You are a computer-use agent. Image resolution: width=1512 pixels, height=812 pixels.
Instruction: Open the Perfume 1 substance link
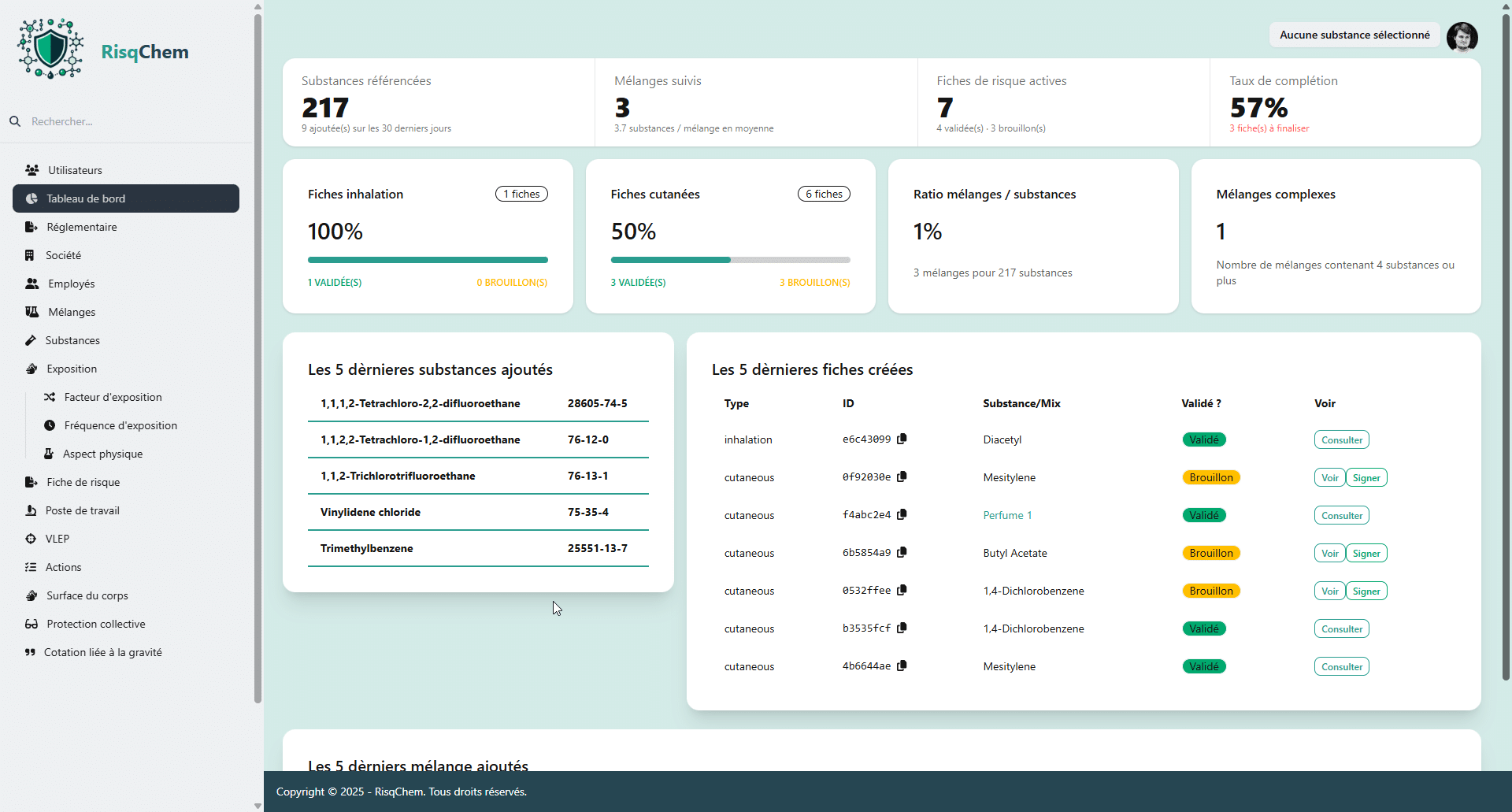1007,515
